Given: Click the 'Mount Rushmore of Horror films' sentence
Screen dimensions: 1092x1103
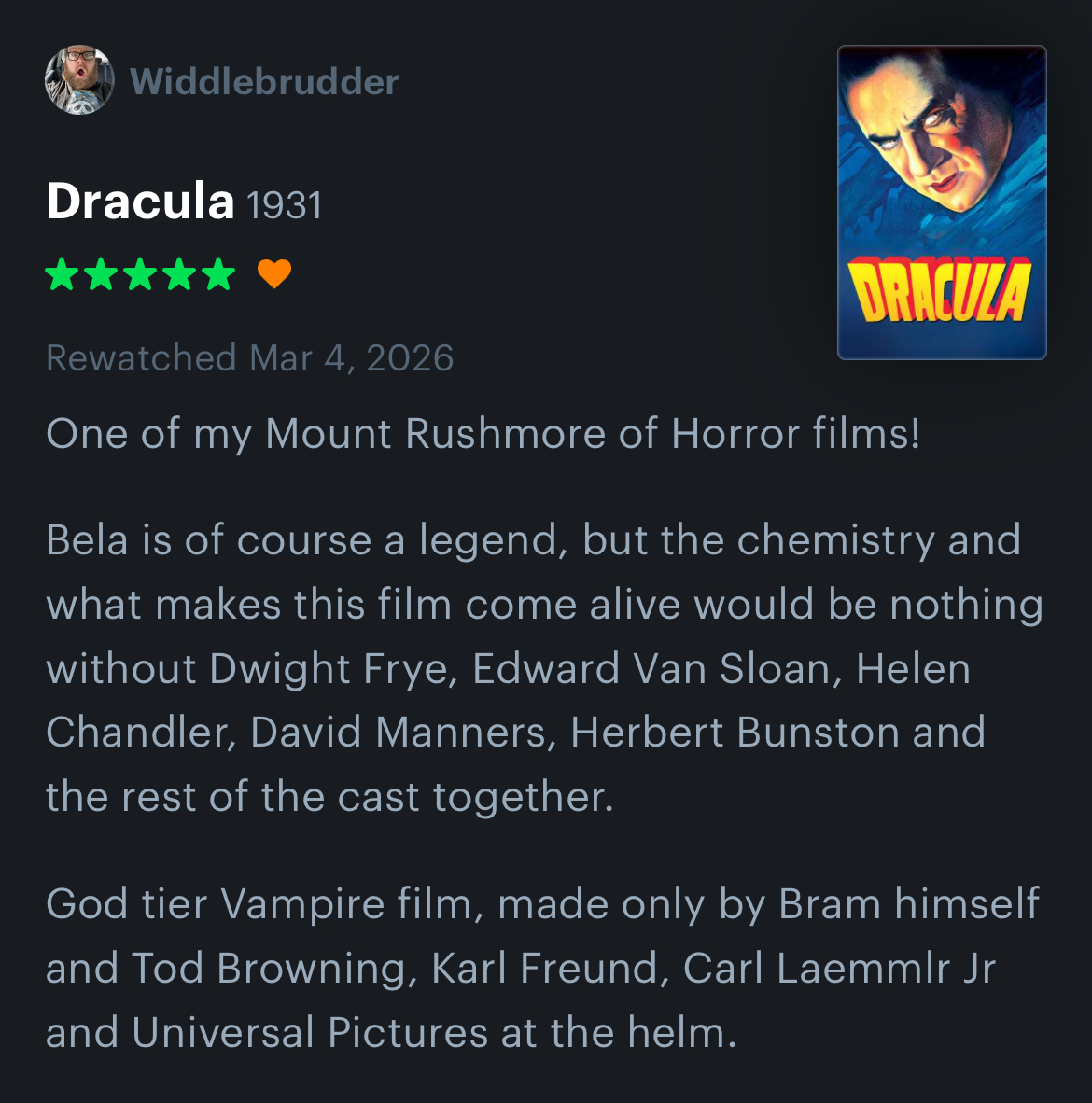Looking at the screenshot, I should pos(483,434).
